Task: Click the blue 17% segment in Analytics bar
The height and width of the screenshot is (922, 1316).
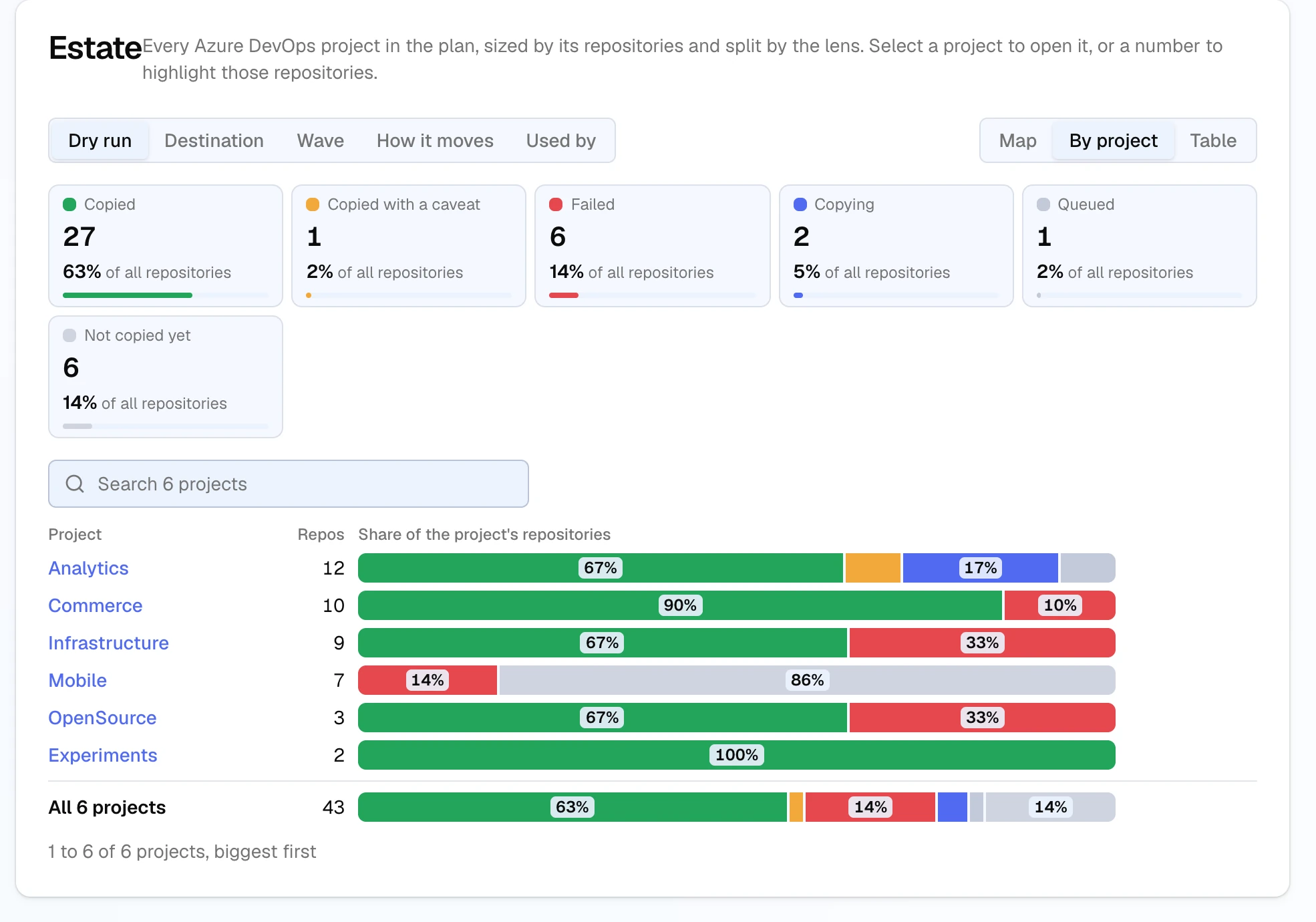Action: [x=980, y=568]
